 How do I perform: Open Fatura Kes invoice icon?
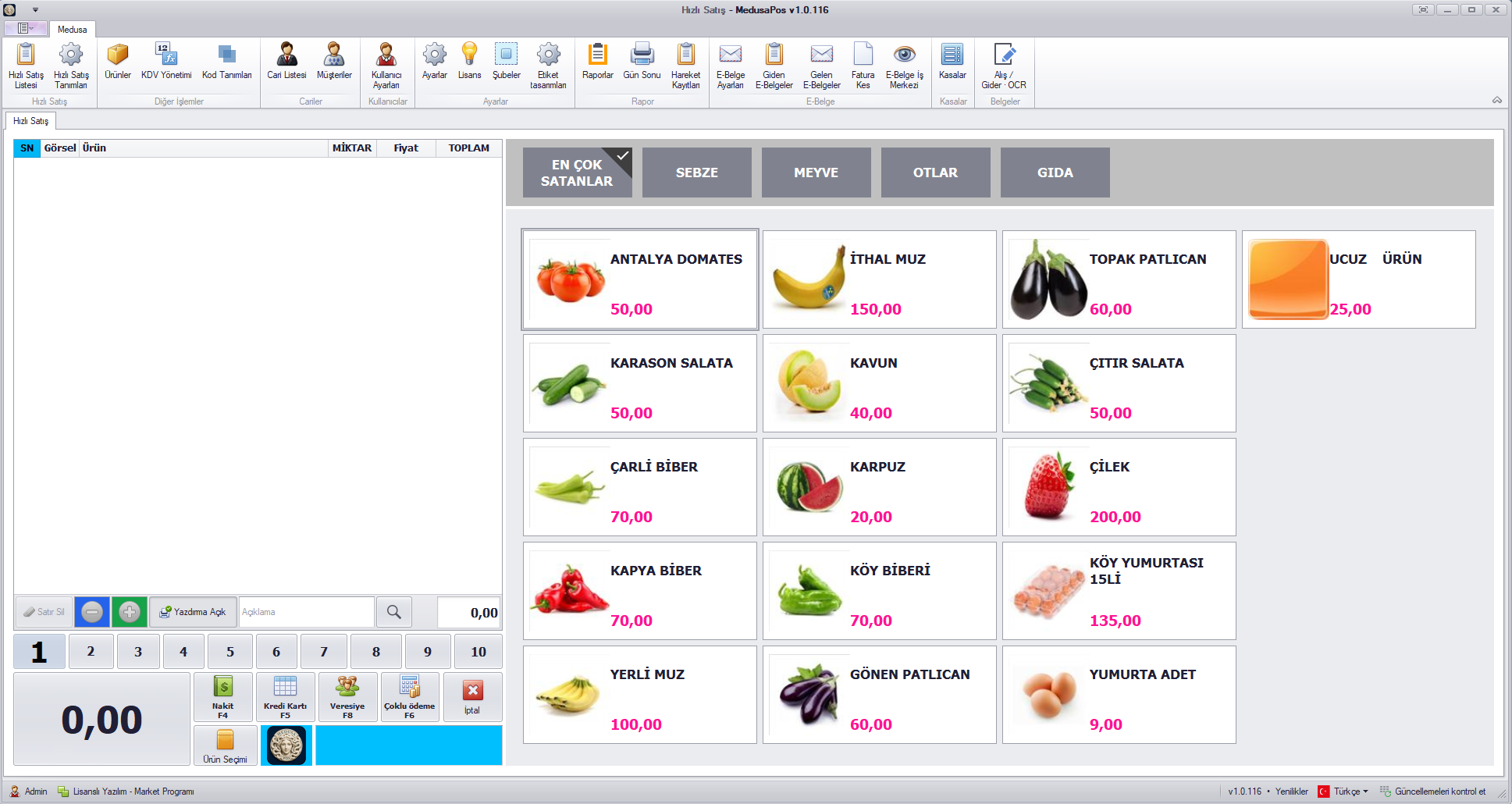(863, 66)
